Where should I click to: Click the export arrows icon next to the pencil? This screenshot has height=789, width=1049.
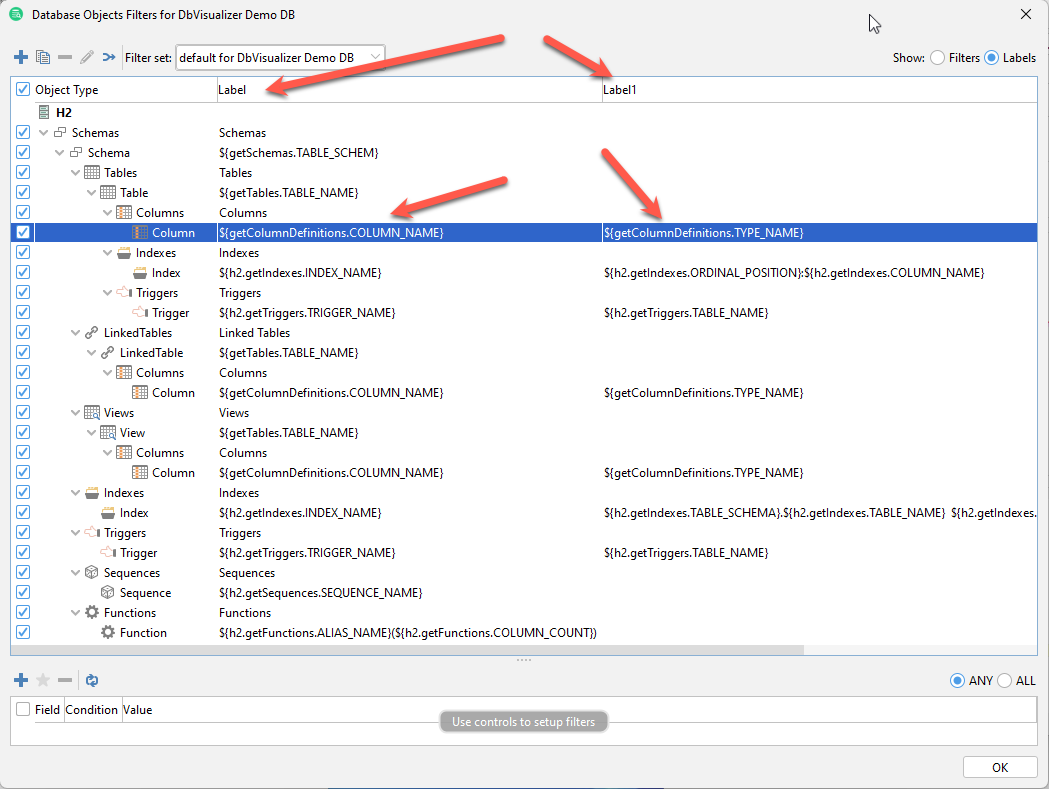[108, 57]
